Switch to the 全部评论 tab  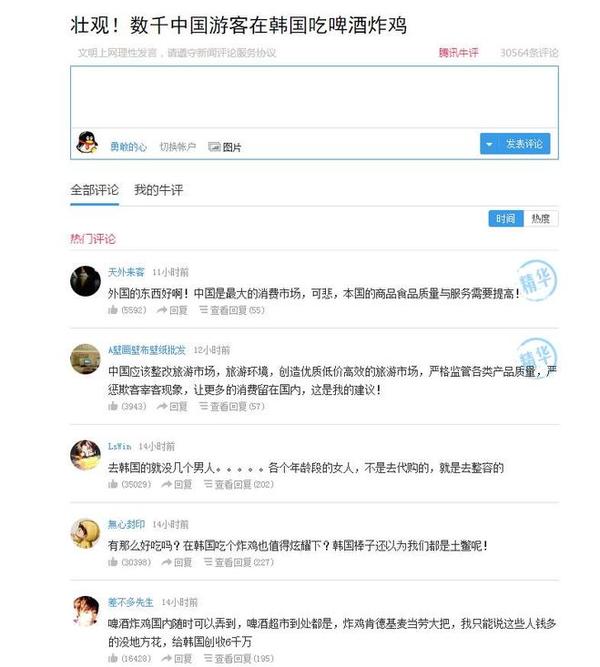[94, 190]
